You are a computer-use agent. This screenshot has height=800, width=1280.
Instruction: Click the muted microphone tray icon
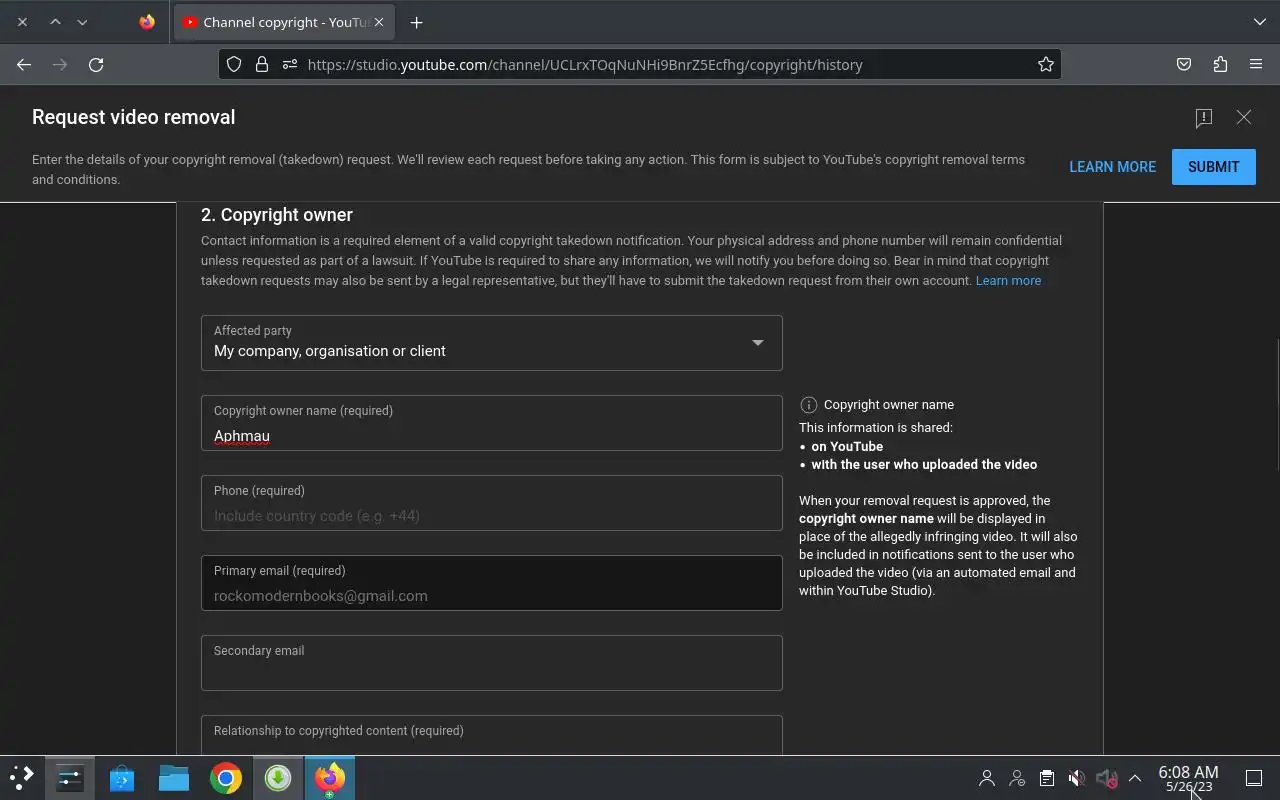coord(1106,778)
